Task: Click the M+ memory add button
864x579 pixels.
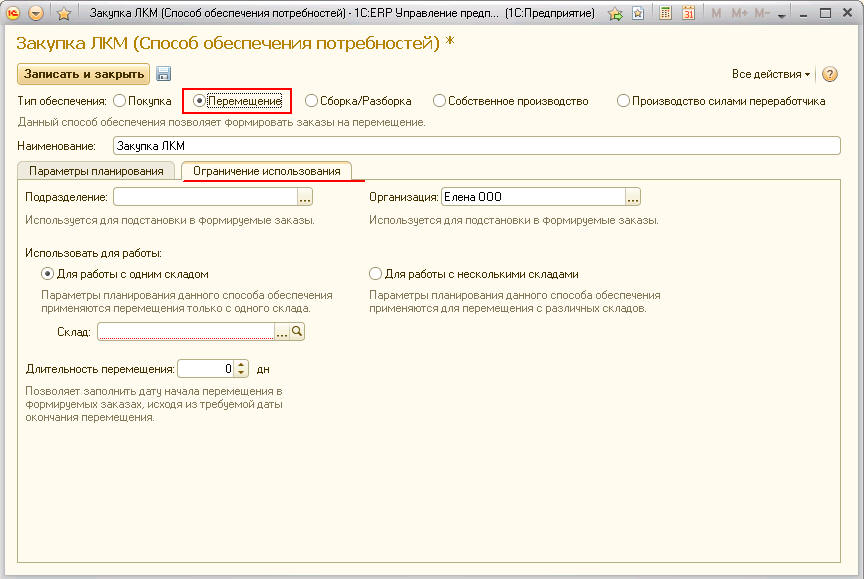Action: coord(739,13)
